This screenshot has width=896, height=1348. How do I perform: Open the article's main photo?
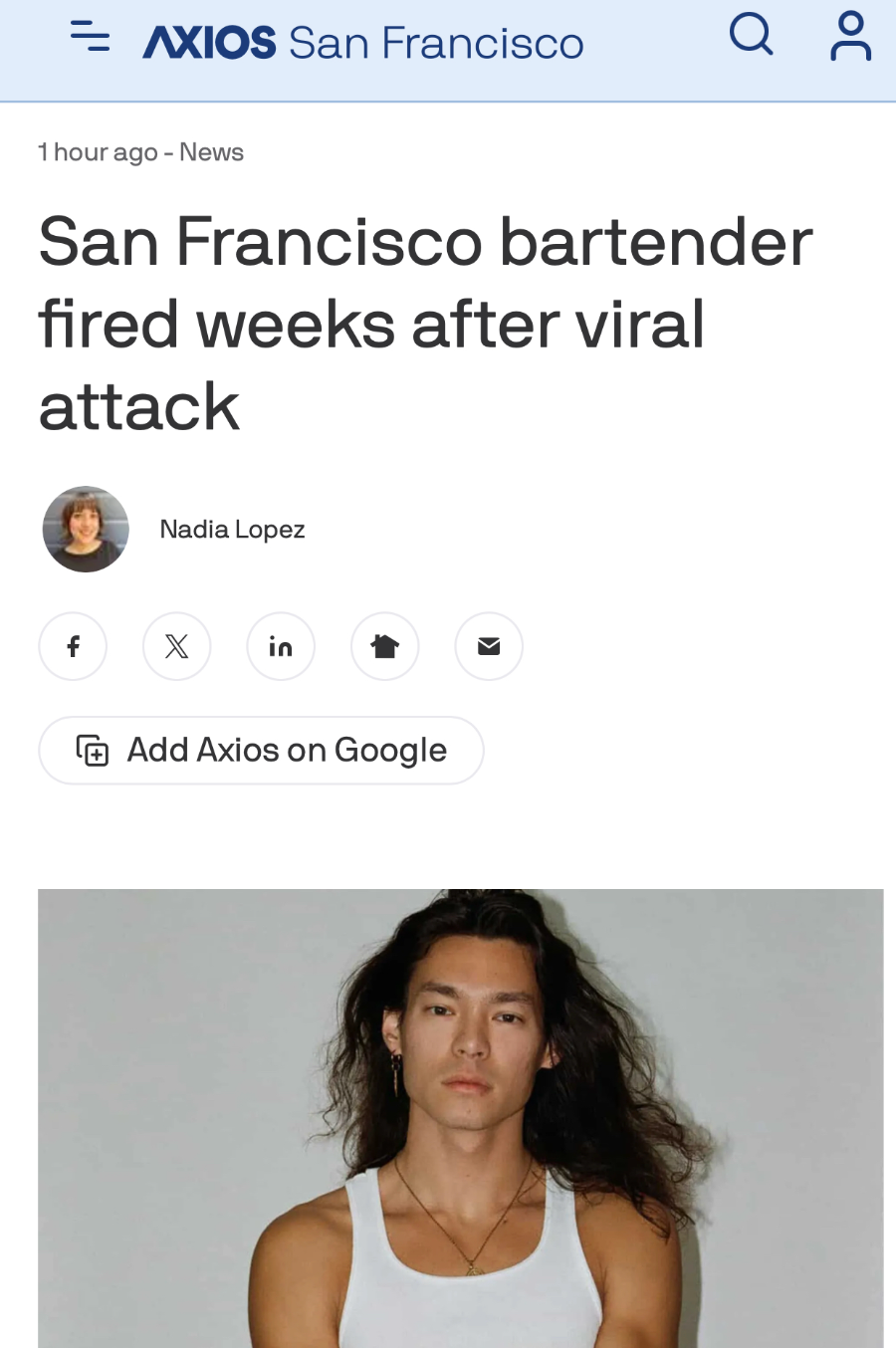pos(461,1118)
